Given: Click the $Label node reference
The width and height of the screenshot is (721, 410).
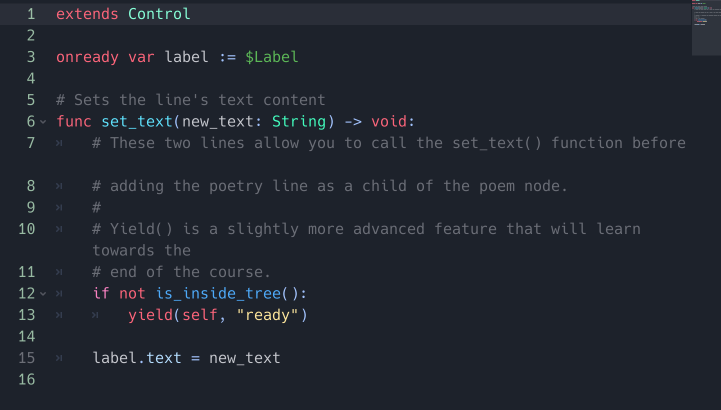Looking at the screenshot, I should point(271,57).
